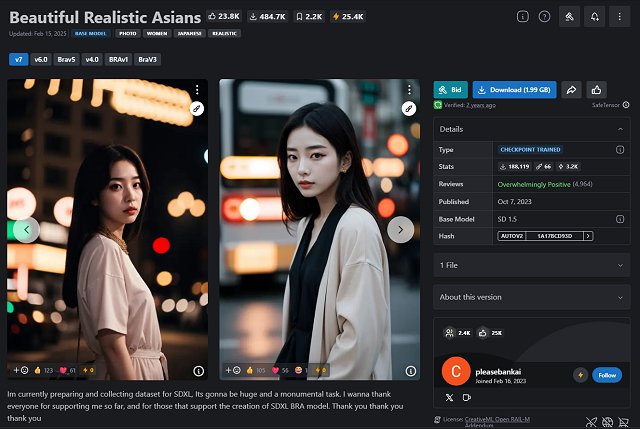Open the help question mark icon

pos(544,17)
